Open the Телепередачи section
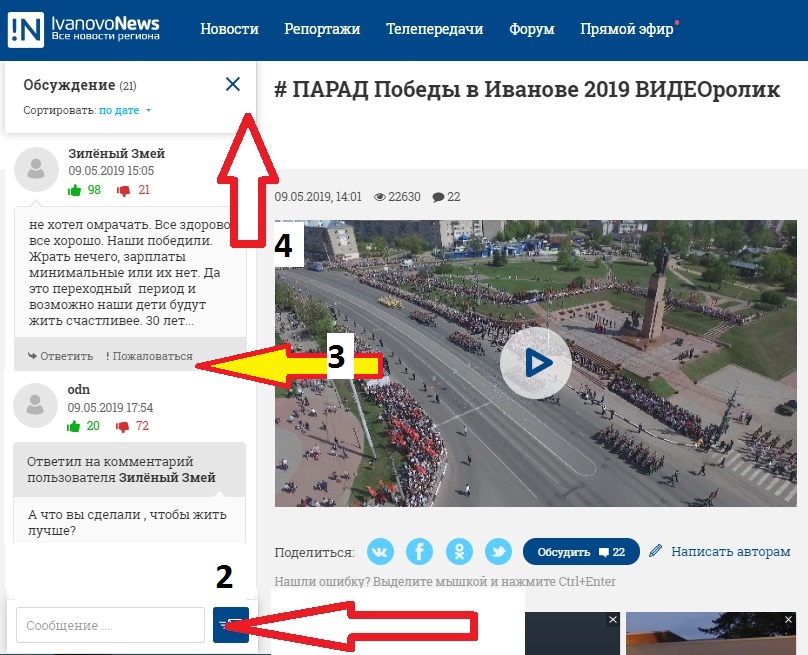808x655 pixels. (x=434, y=29)
